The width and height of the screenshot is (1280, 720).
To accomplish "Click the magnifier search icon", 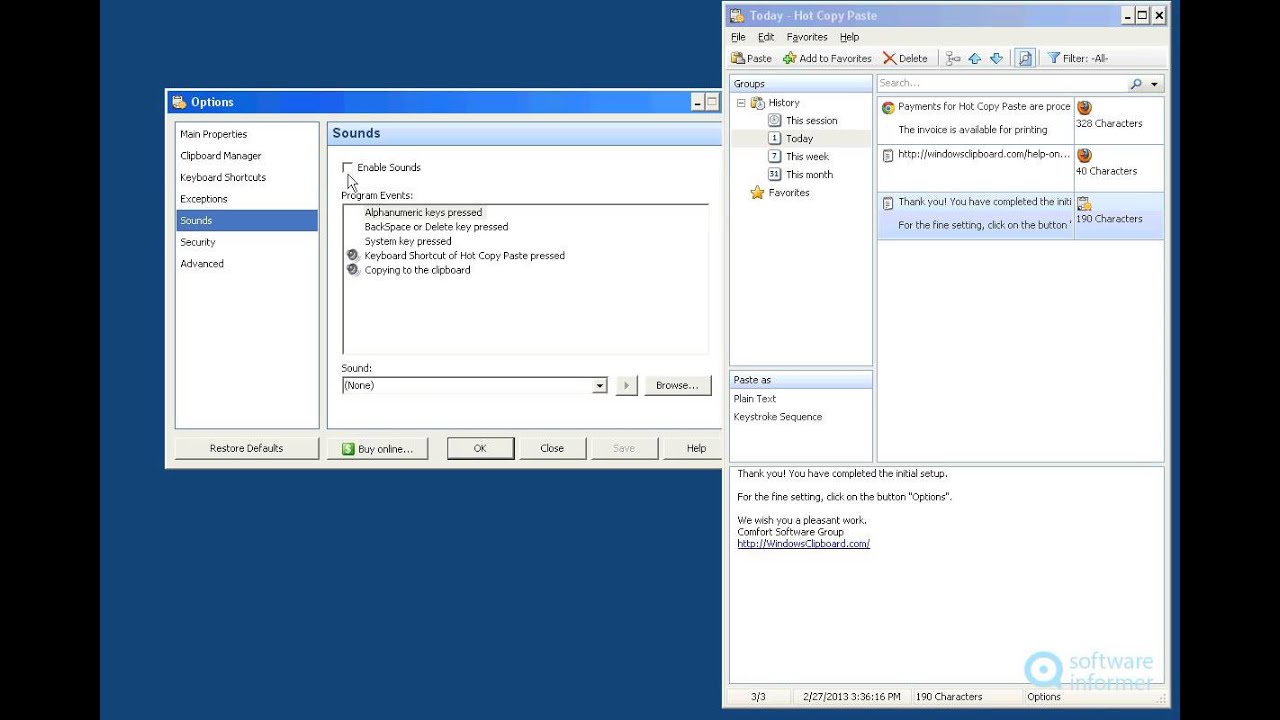I will pos(1136,84).
